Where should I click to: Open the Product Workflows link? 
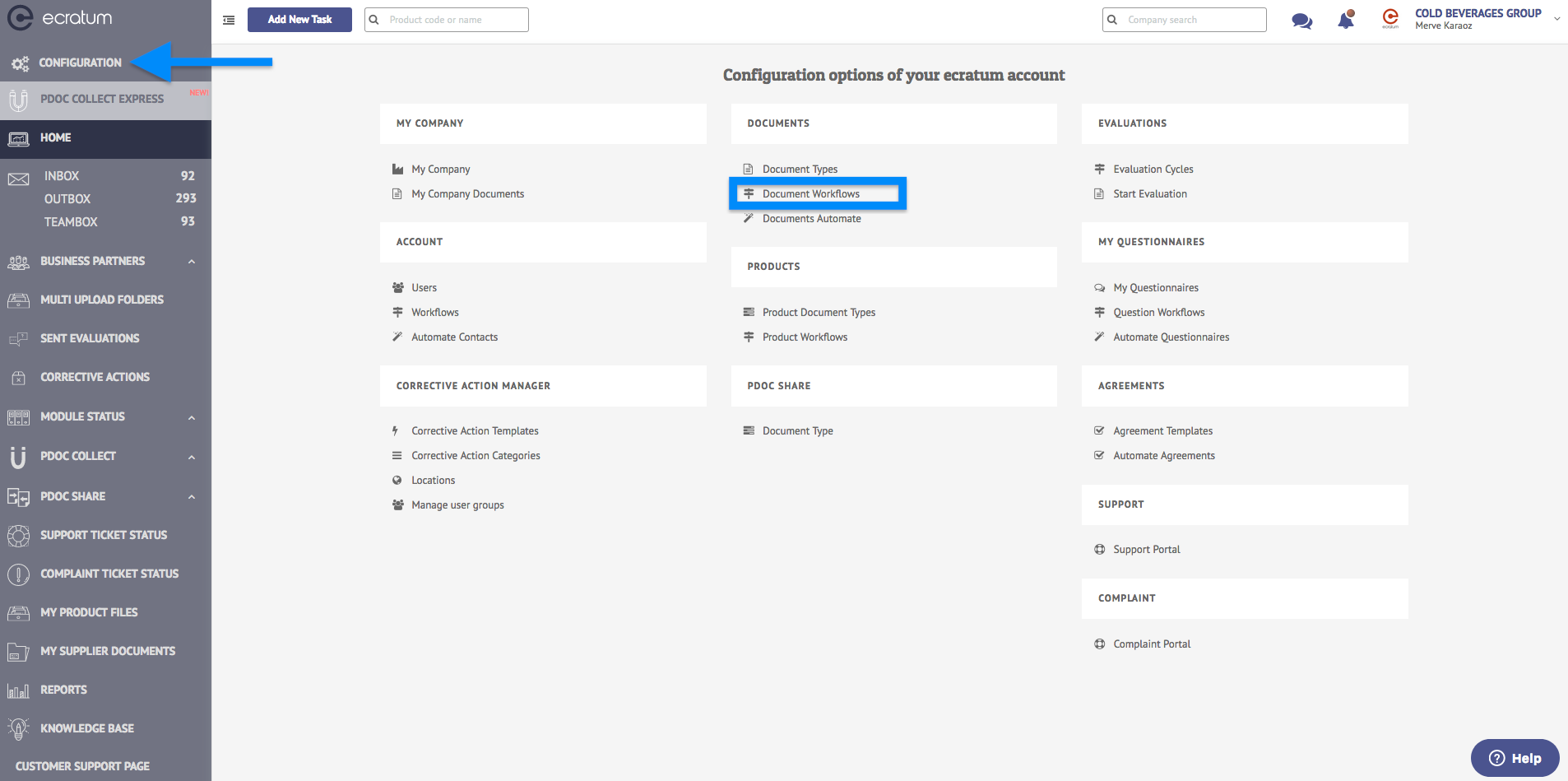805,337
